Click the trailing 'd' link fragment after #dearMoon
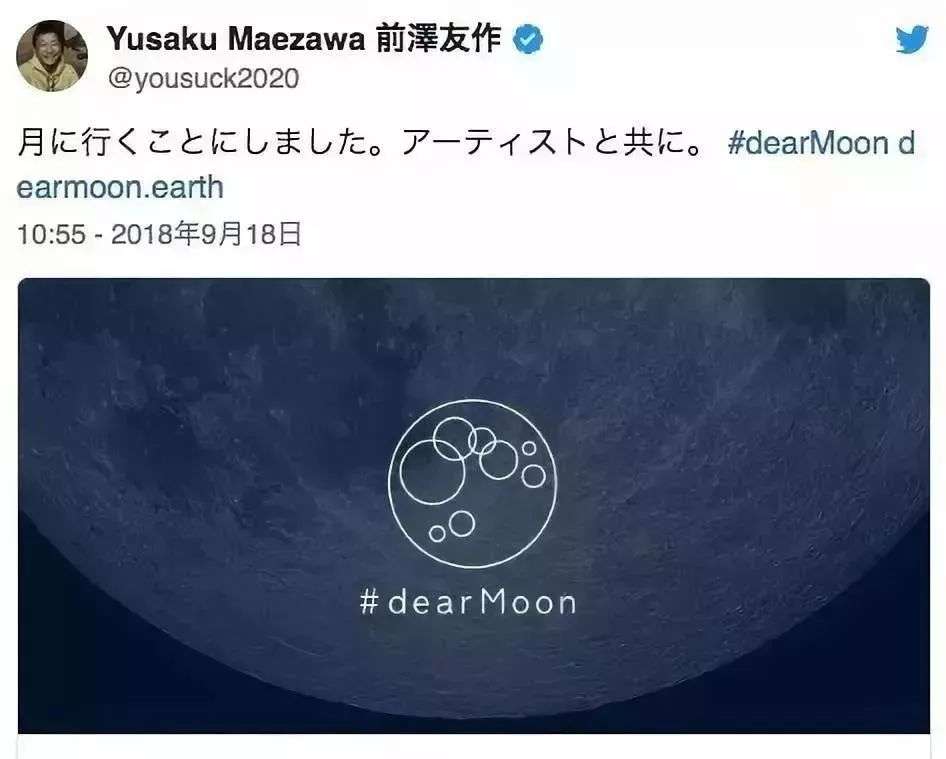This screenshot has width=946, height=759. pyautogui.click(x=907, y=144)
